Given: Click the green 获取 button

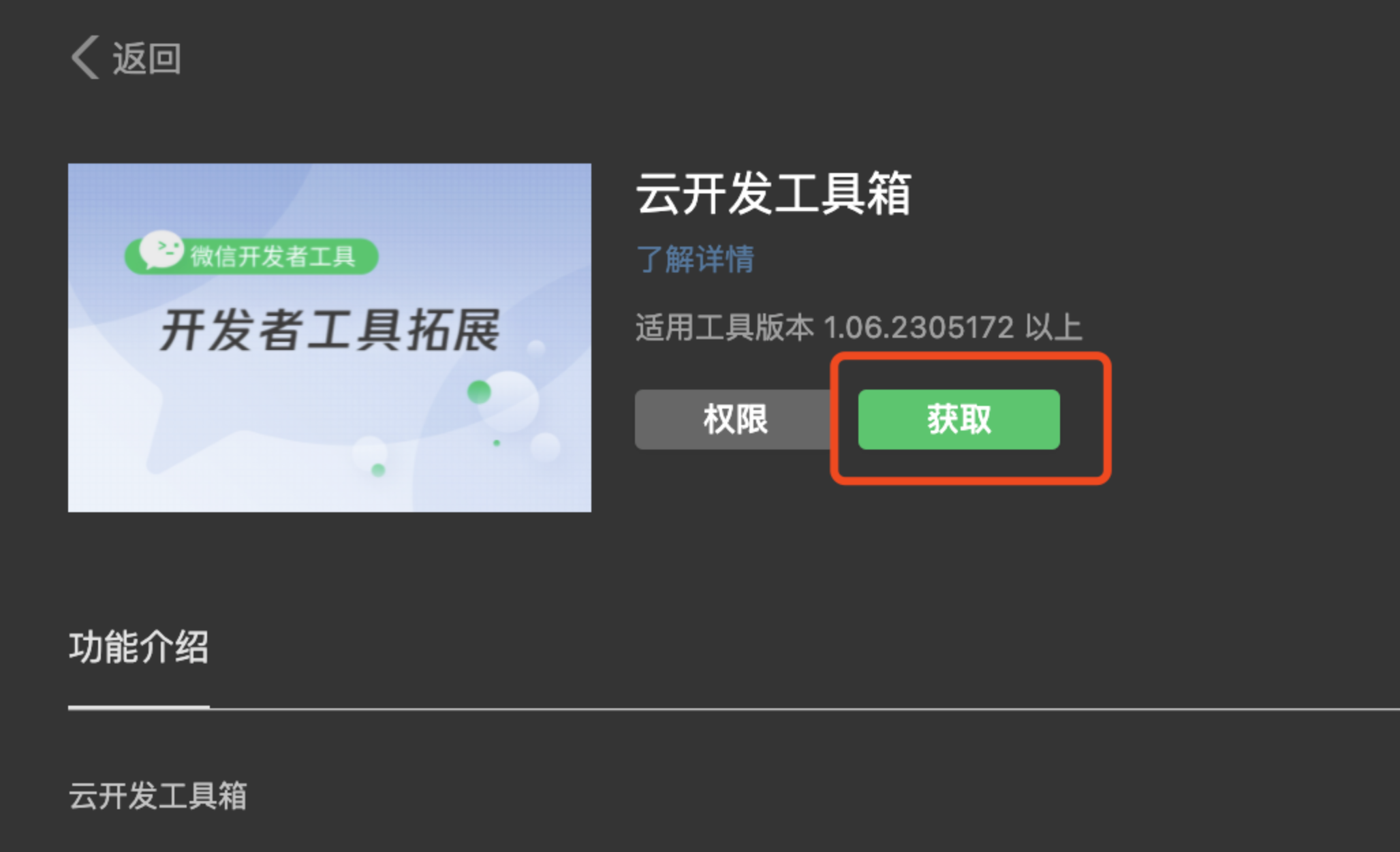Looking at the screenshot, I should [959, 419].
